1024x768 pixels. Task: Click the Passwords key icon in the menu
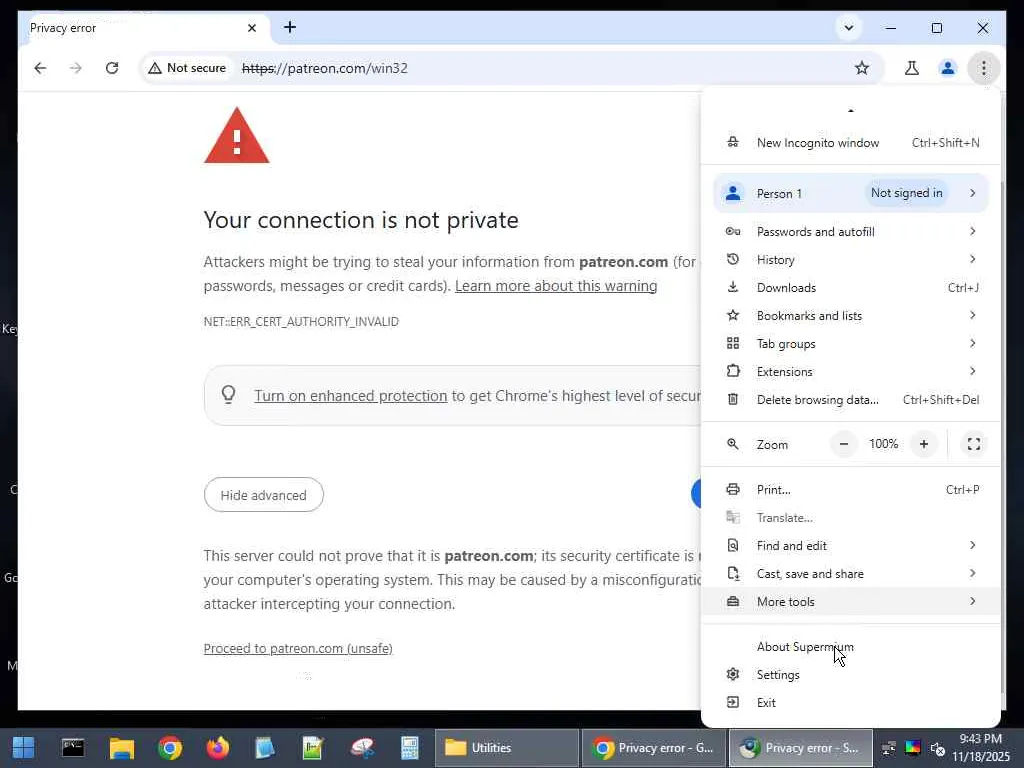[733, 231]
